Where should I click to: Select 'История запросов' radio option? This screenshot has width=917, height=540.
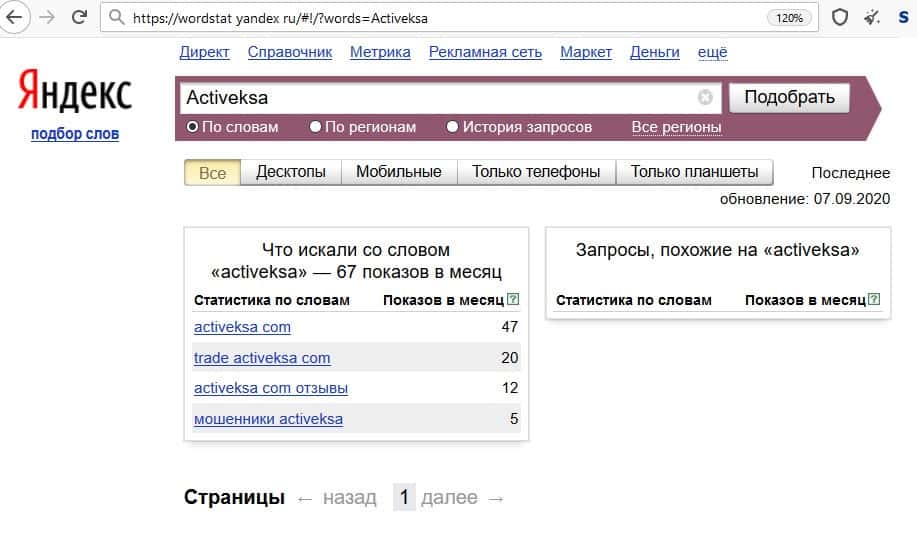pos(453,127)
